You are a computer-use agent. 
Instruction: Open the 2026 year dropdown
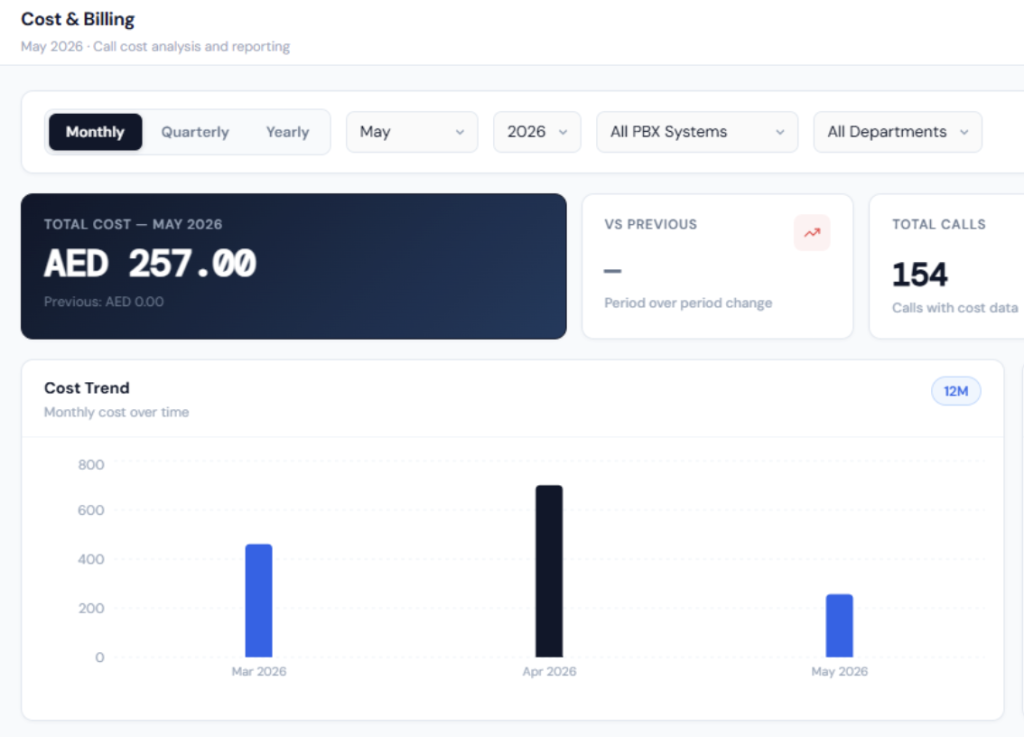click(x=537, y=132)
